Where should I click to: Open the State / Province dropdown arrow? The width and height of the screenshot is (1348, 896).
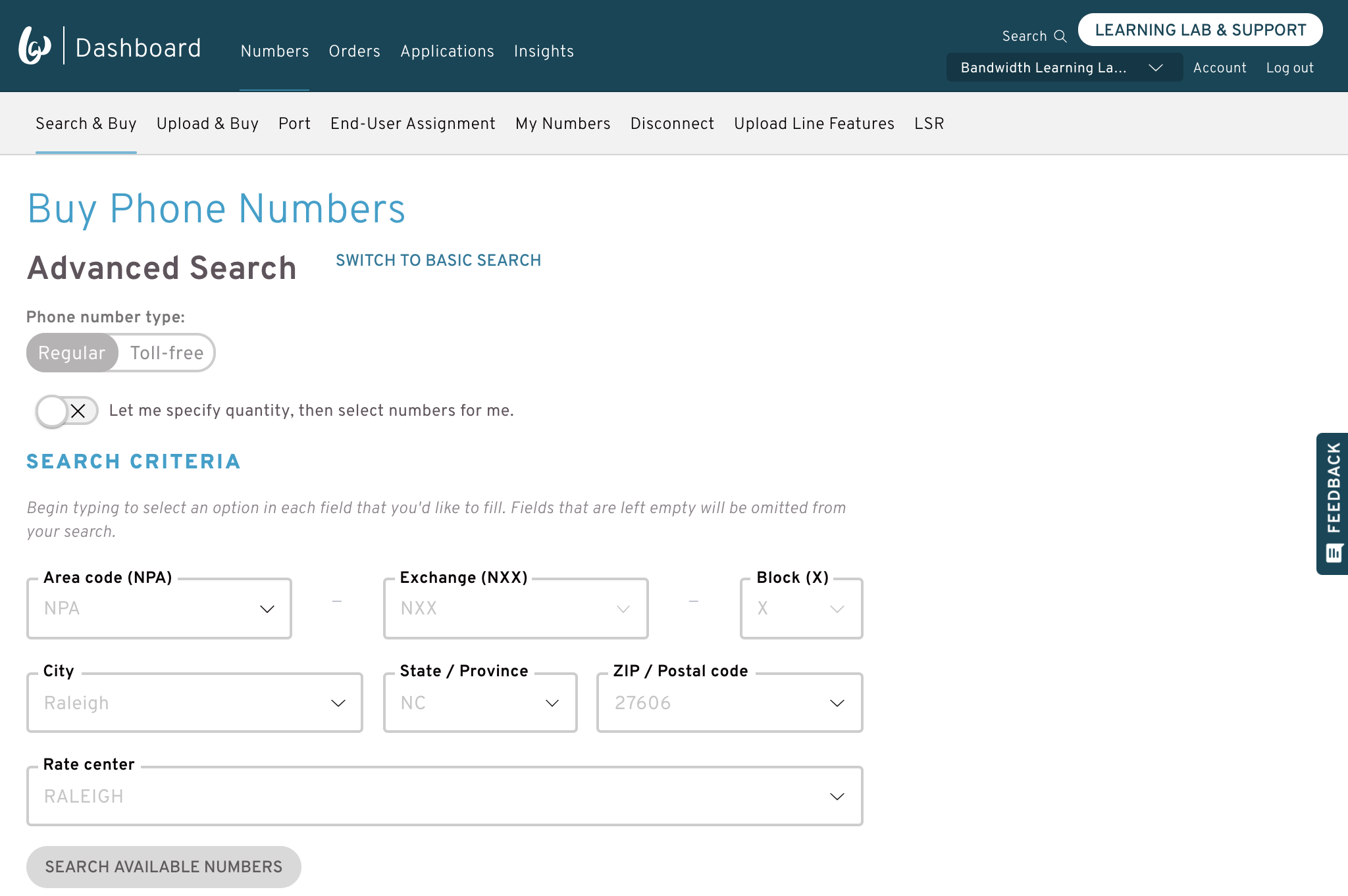[x=552, y=703]
